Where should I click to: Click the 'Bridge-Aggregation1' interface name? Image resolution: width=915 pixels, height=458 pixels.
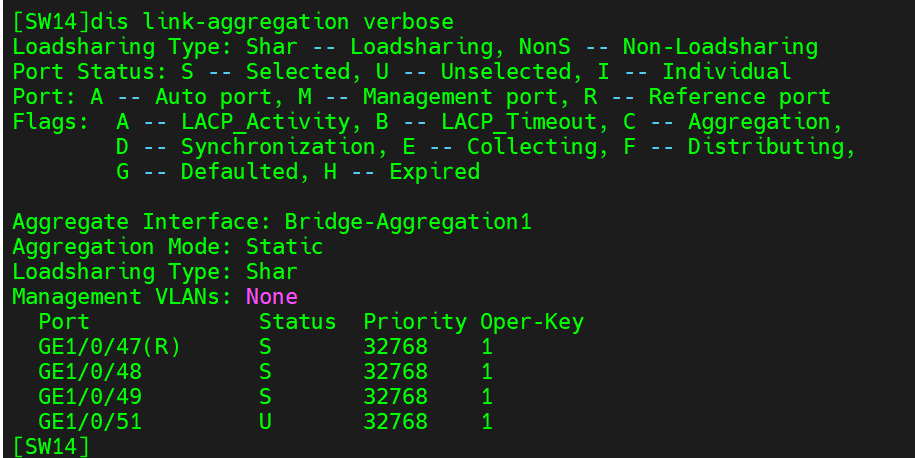coord(407,222)
